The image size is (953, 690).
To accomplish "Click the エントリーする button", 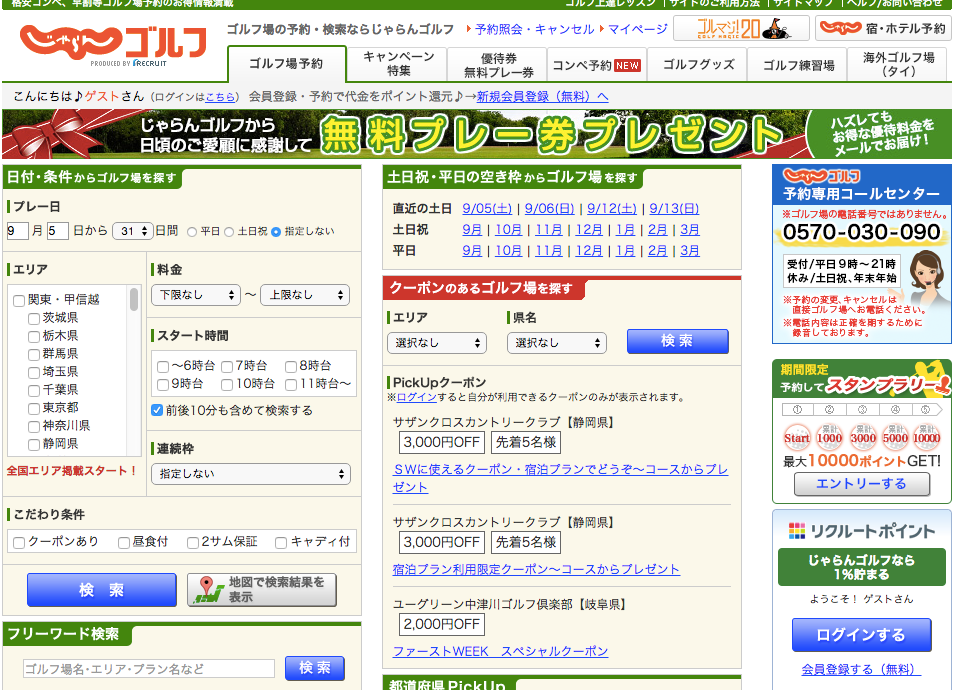I will pos(861,484).
